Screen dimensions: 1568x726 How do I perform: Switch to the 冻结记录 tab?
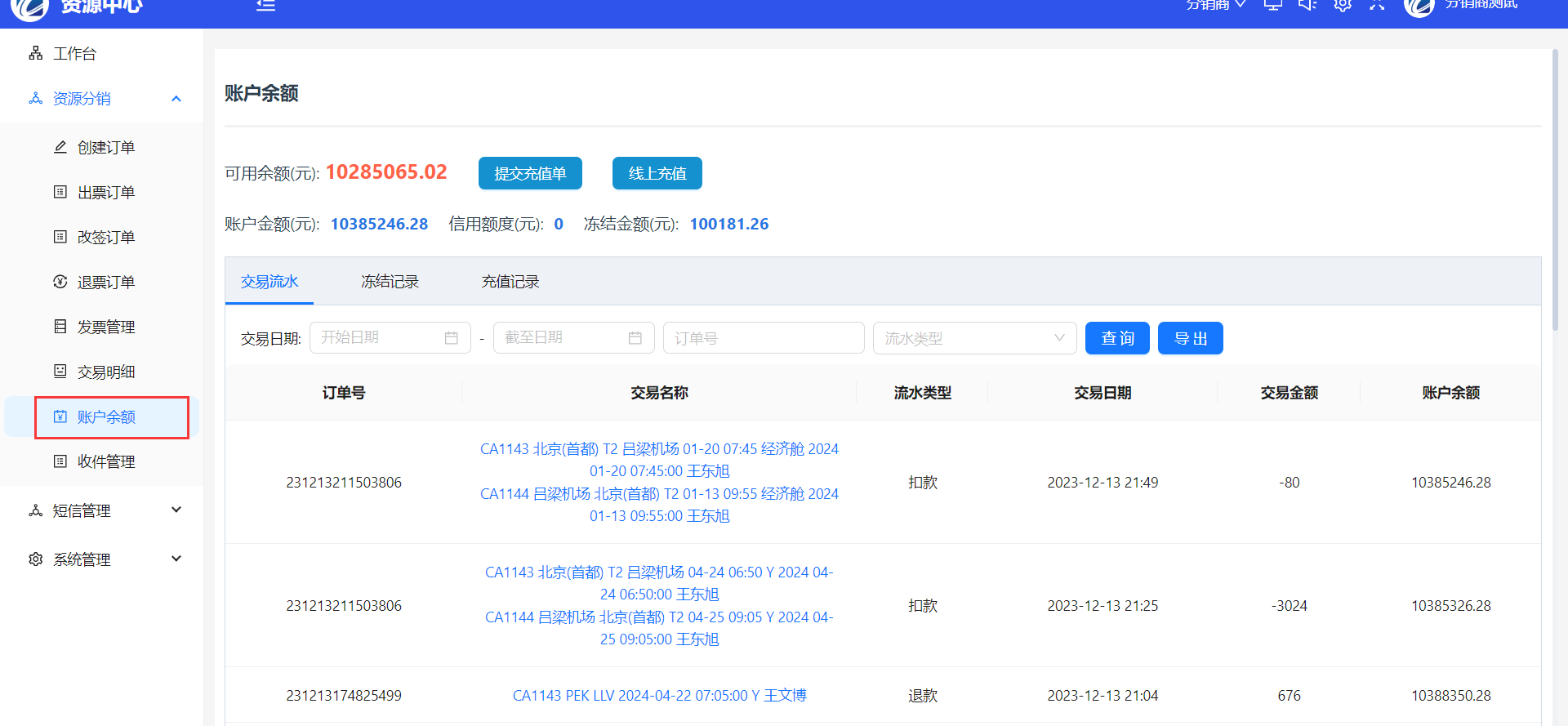coord(390,282)
